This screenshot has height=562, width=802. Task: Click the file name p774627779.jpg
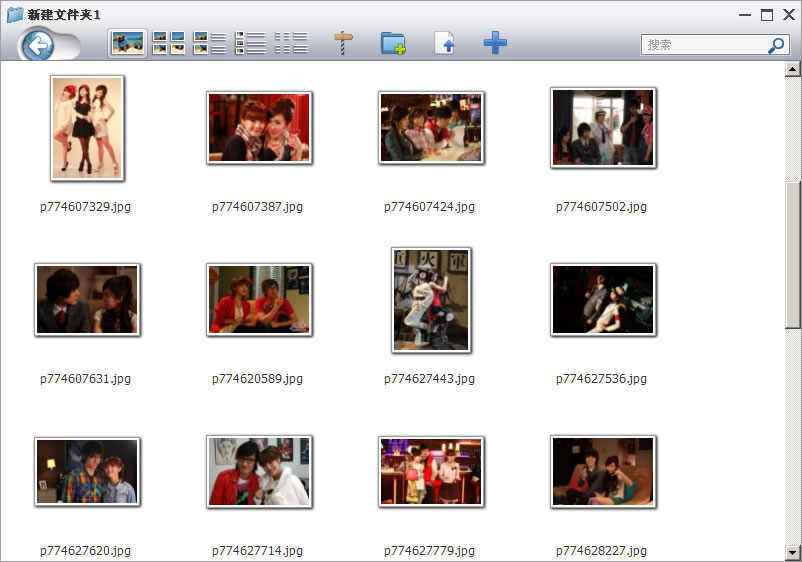[x=429, y=551]
